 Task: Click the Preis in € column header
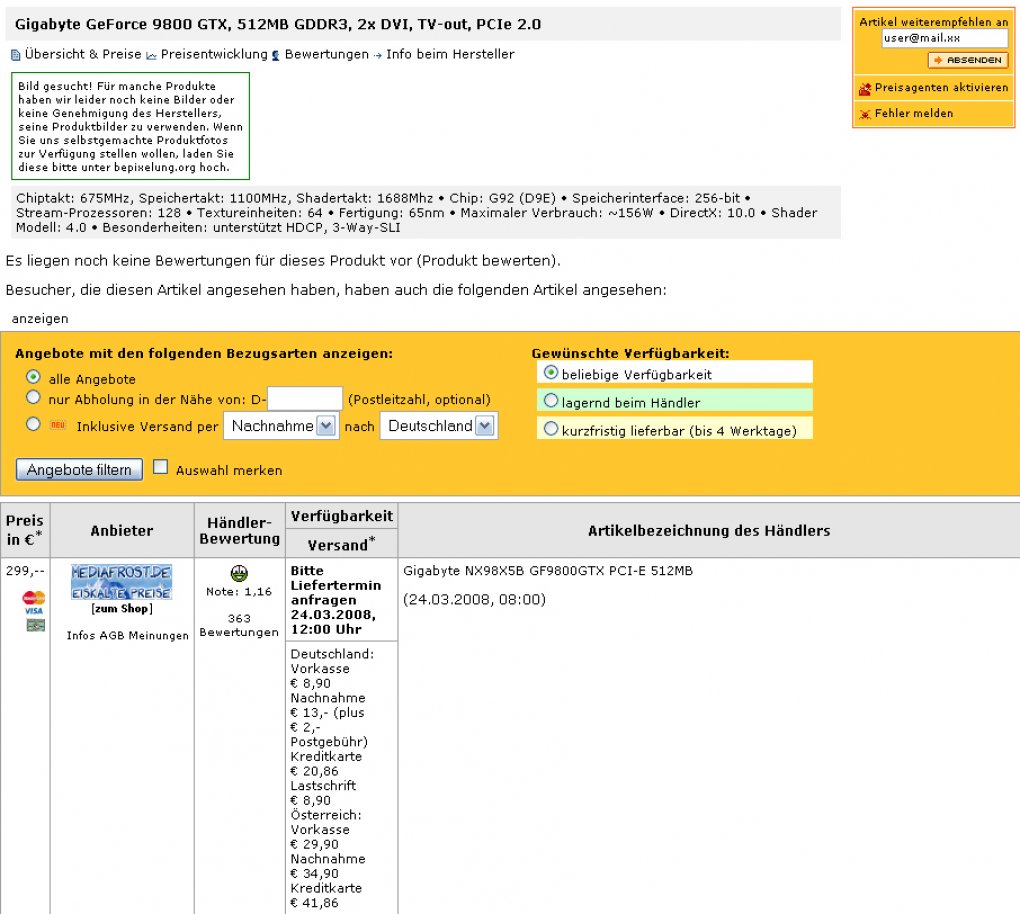tap(25, 530)
